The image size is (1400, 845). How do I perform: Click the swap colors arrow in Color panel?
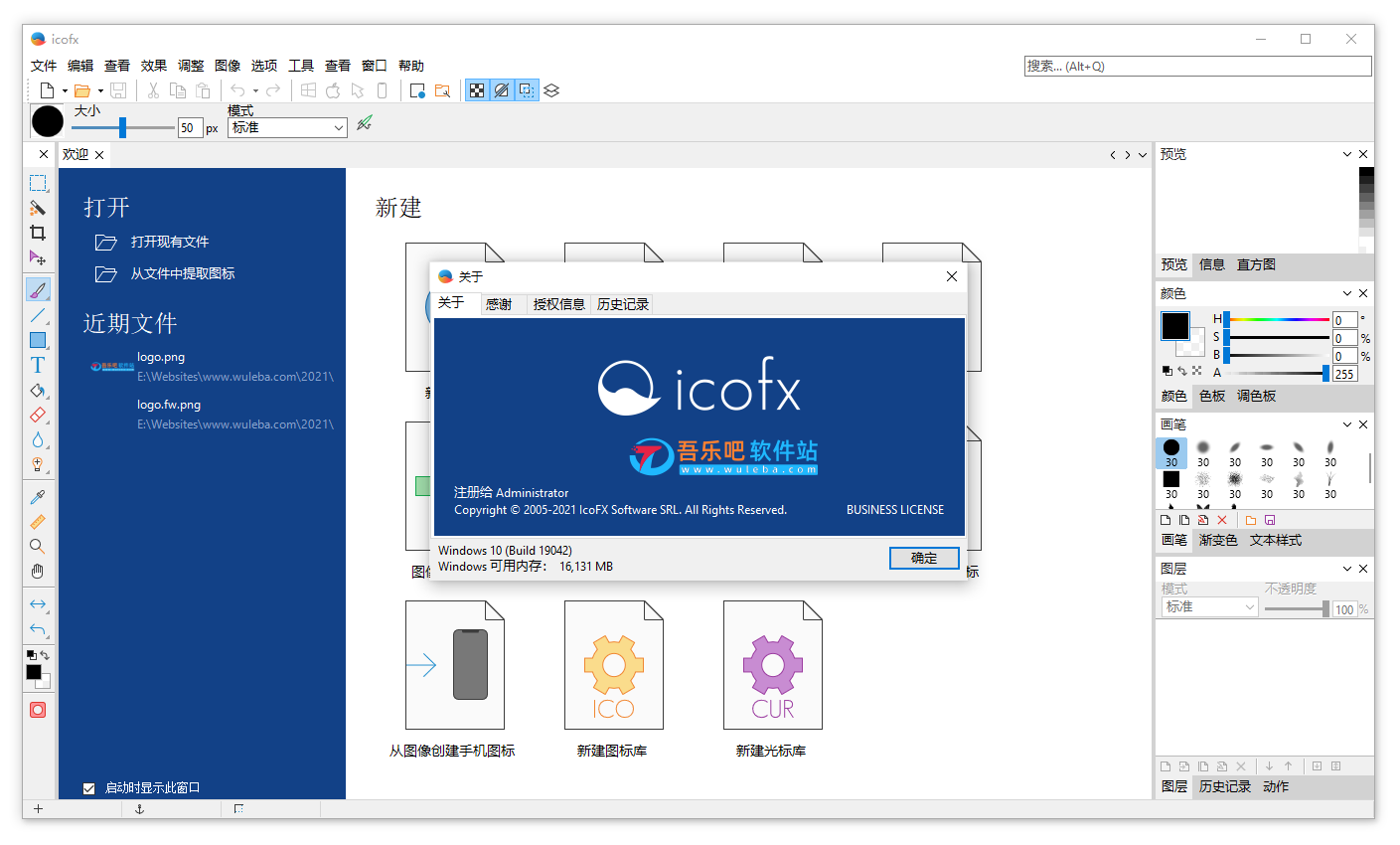point(1182,371)
